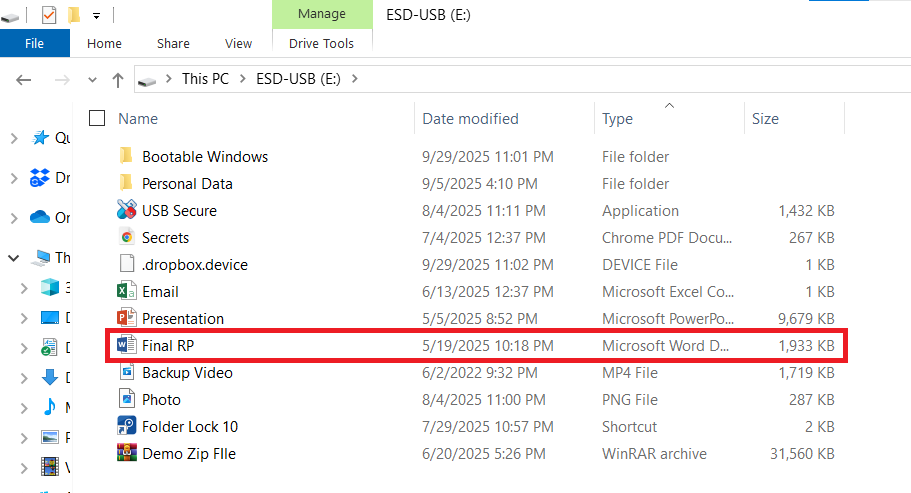The height and width of the screenshot is (493, 911).
Task: Click the Folder Lock 10 shortcut icon
Action: coord(127,426)
